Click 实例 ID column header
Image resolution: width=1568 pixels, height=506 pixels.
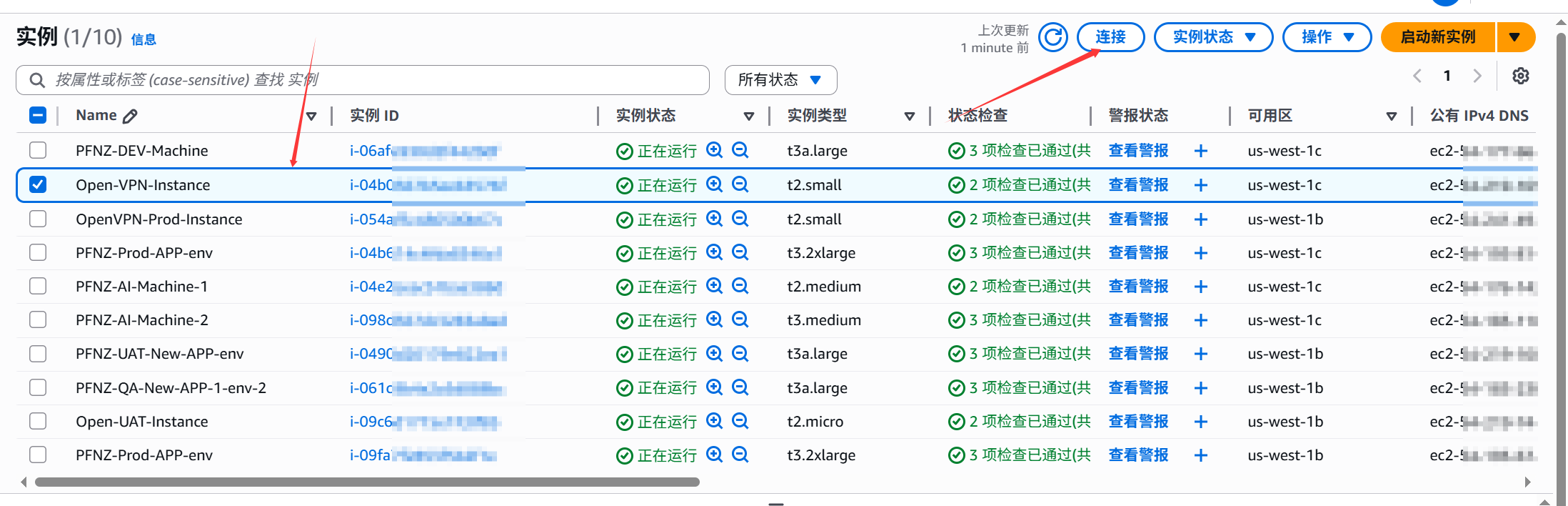(374, 116)
